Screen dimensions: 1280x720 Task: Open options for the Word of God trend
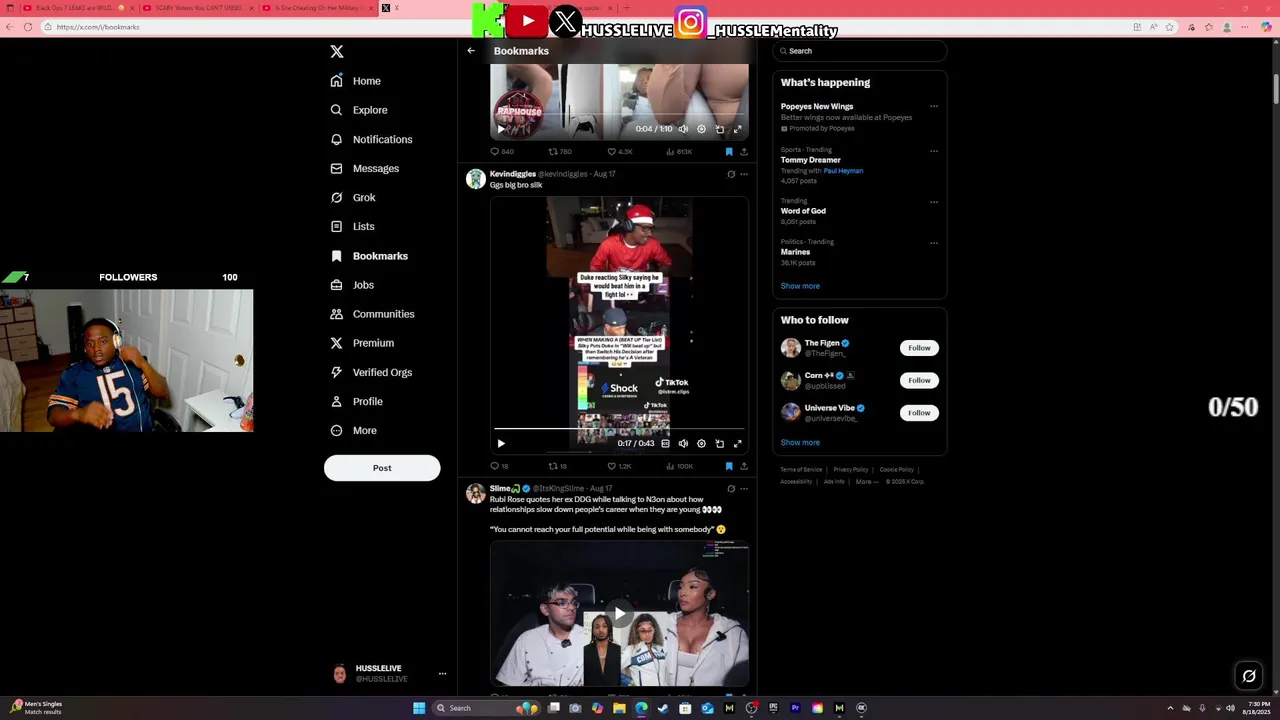tap(934, 202)
